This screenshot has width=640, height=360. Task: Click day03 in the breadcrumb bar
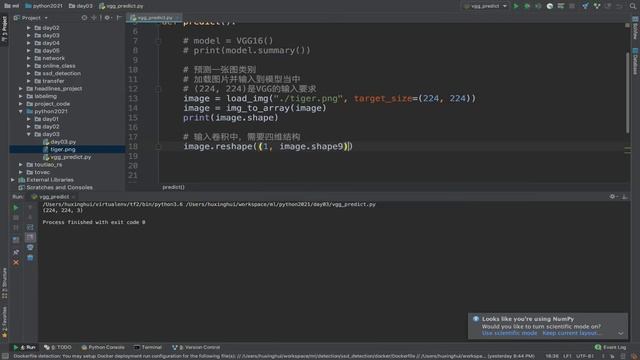80,6
